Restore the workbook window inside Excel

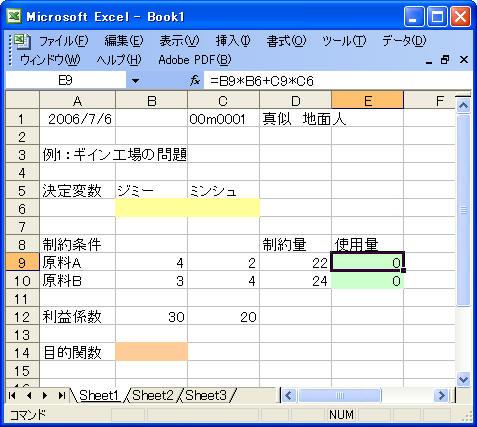[x=445, y=60]
